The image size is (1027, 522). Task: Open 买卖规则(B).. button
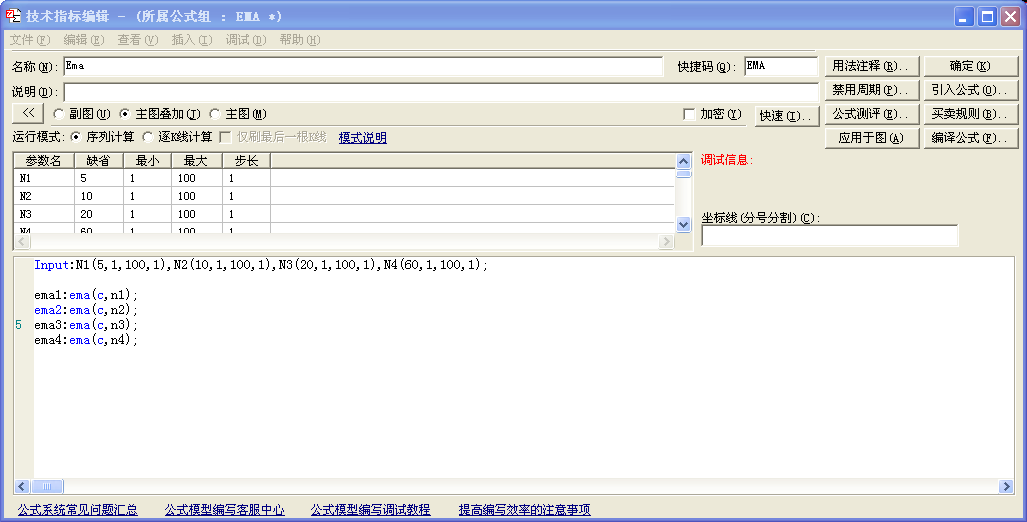[971, 114]
